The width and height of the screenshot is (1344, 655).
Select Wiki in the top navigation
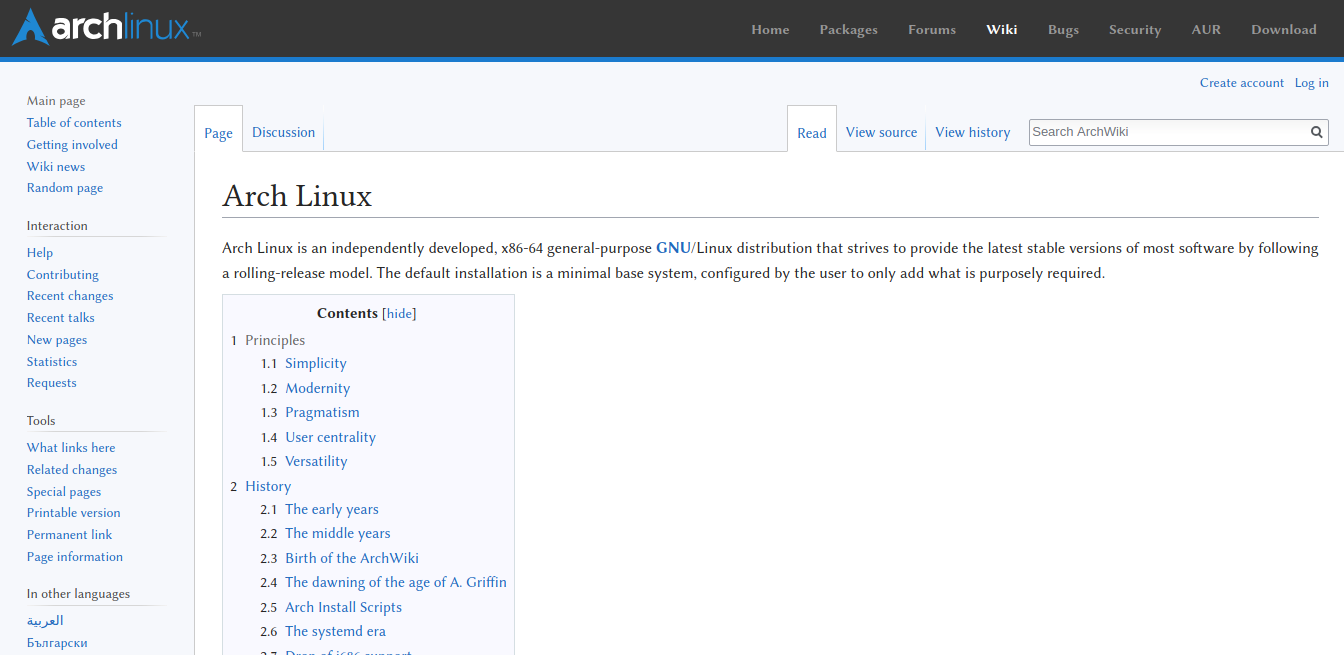click(1001, 29)
